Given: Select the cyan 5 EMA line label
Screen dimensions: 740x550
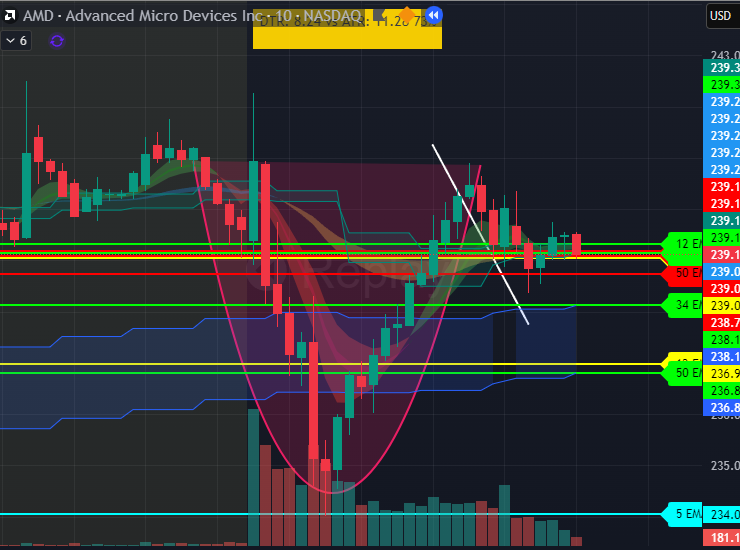Looking at the screenshot, I should click(682, 514).
